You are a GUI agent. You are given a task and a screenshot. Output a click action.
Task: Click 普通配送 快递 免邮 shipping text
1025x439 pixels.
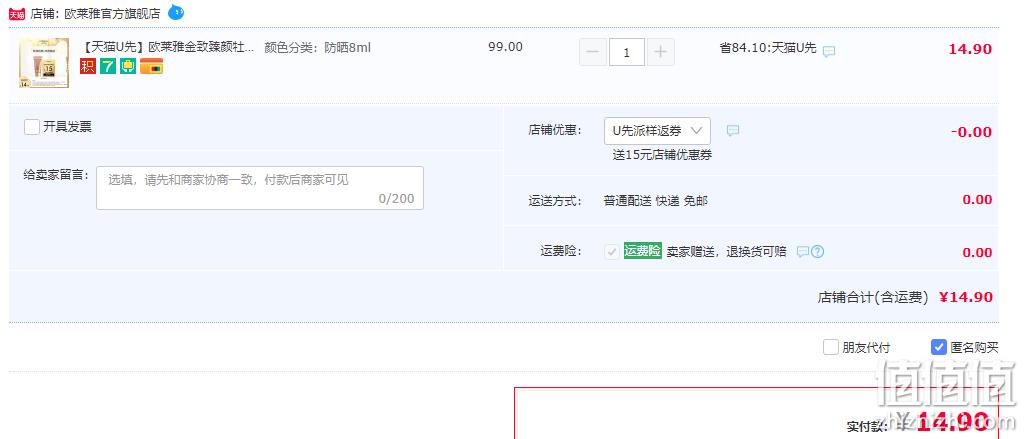click(x=656, y=201)
